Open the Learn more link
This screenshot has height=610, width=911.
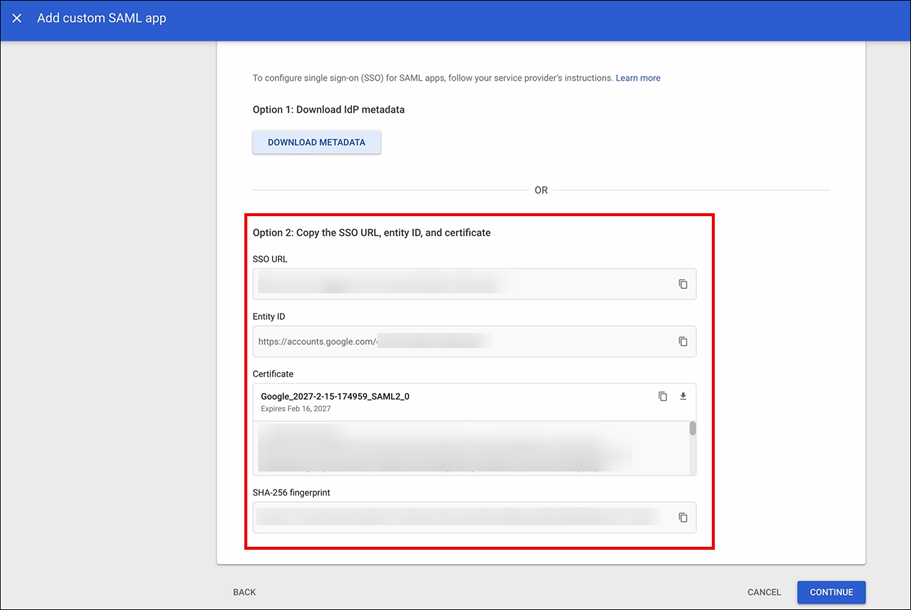point(638,77)
